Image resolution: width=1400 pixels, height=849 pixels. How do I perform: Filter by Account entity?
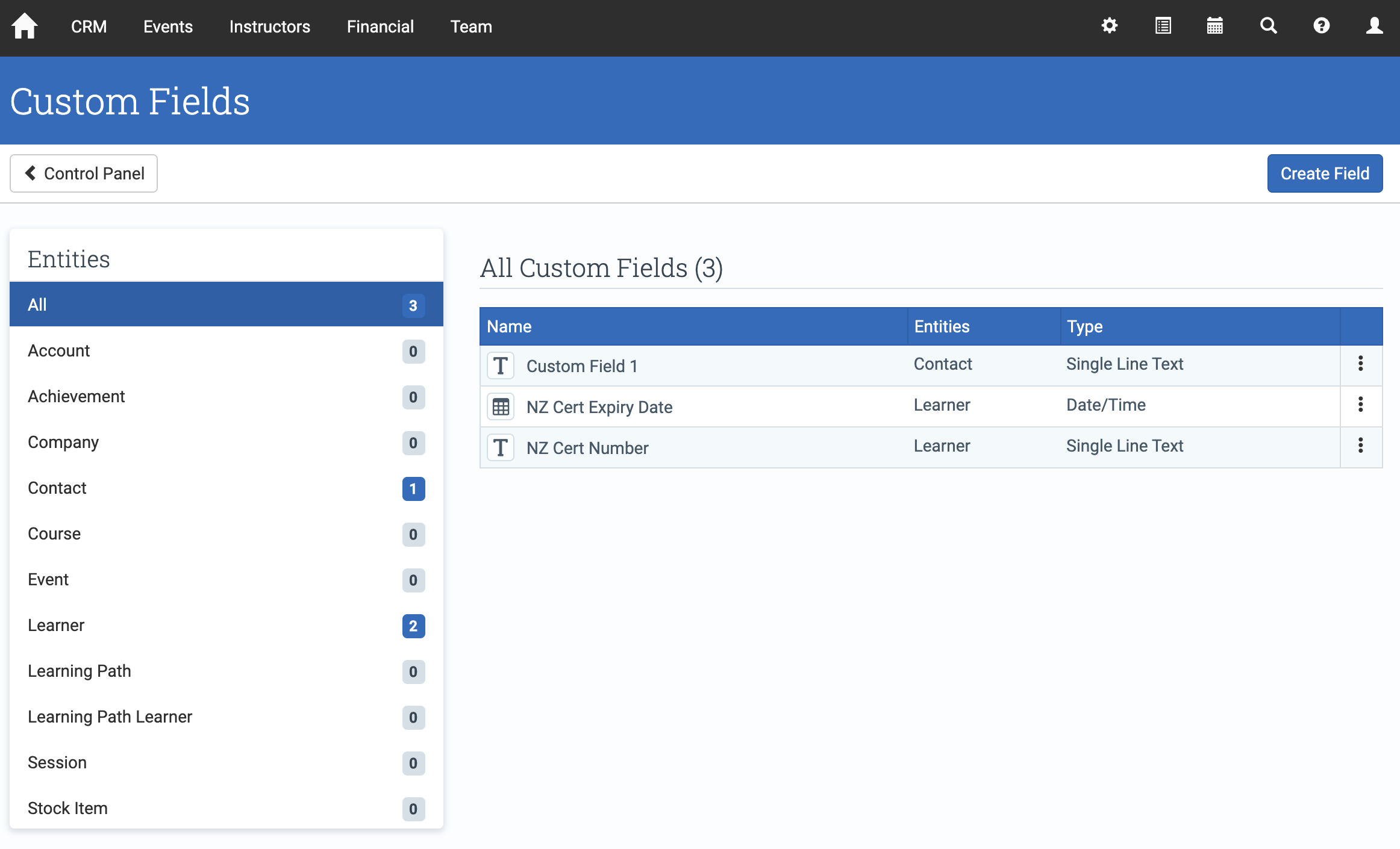[227, 350]
